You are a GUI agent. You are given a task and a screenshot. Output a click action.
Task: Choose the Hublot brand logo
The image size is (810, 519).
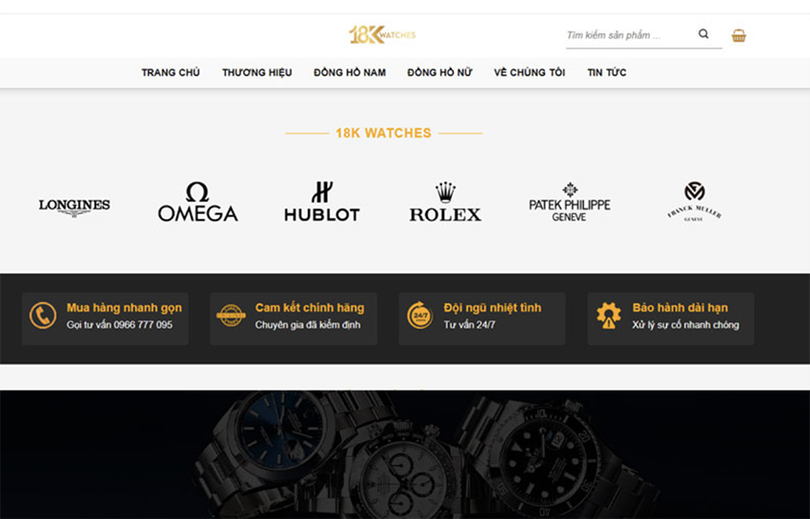[322, 202]
